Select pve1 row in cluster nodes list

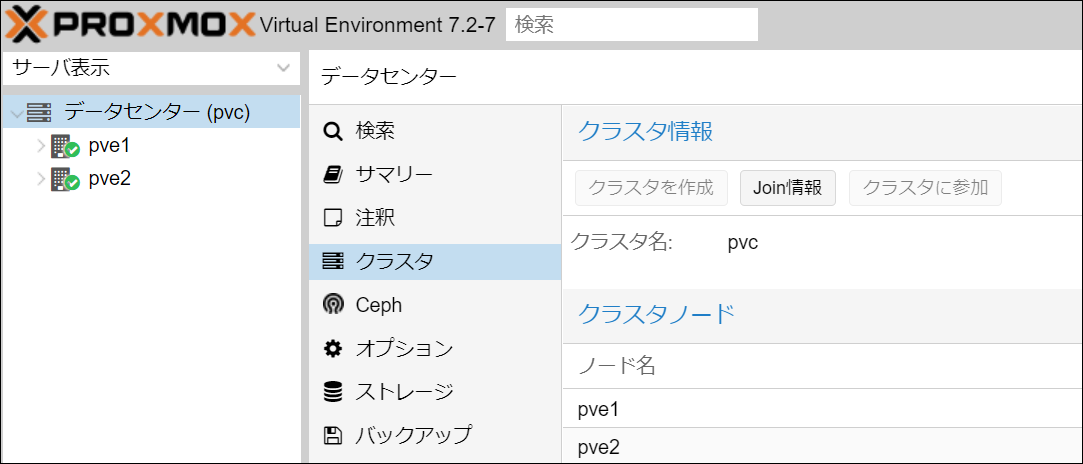pos(820,410)
